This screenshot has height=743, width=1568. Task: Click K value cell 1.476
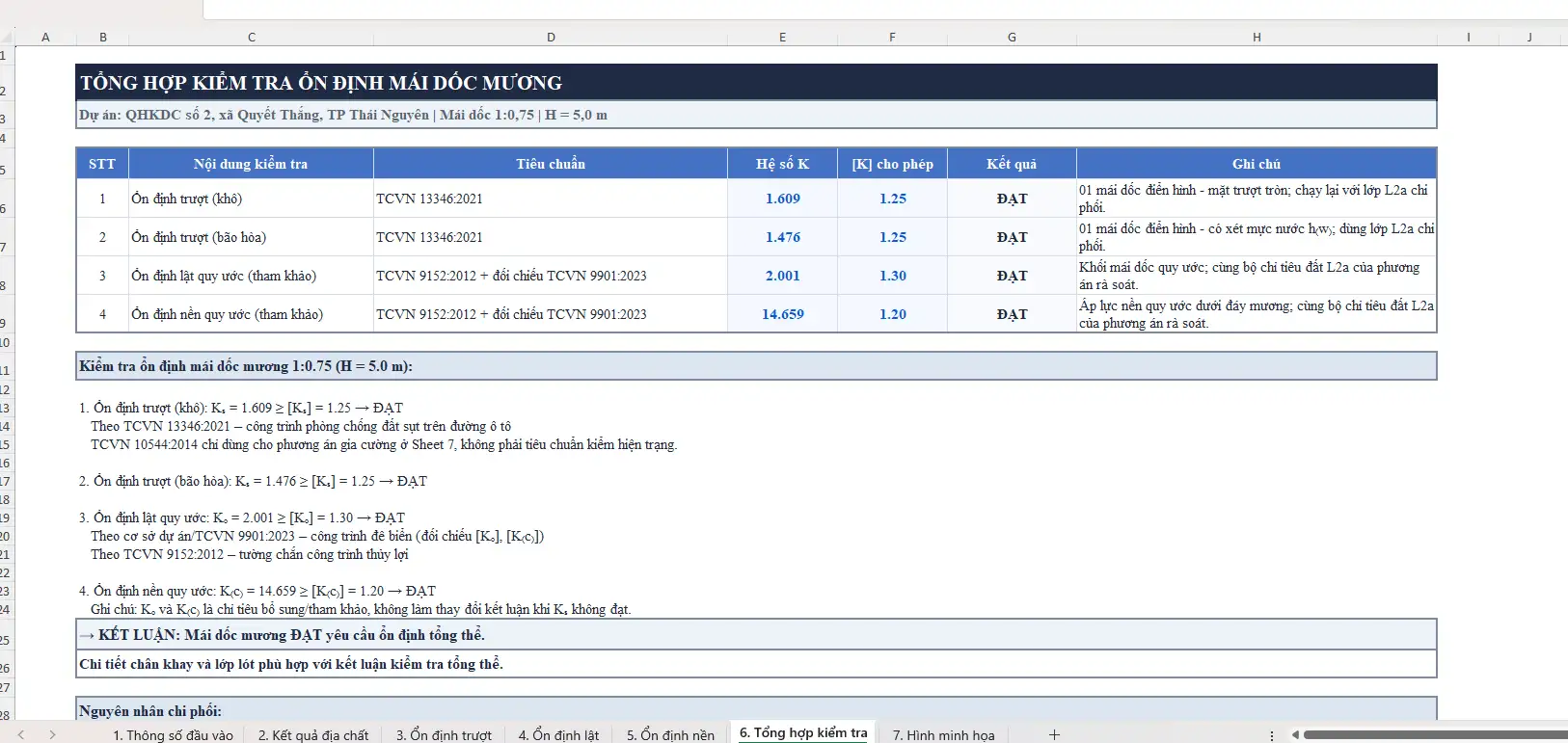(782, 237)
